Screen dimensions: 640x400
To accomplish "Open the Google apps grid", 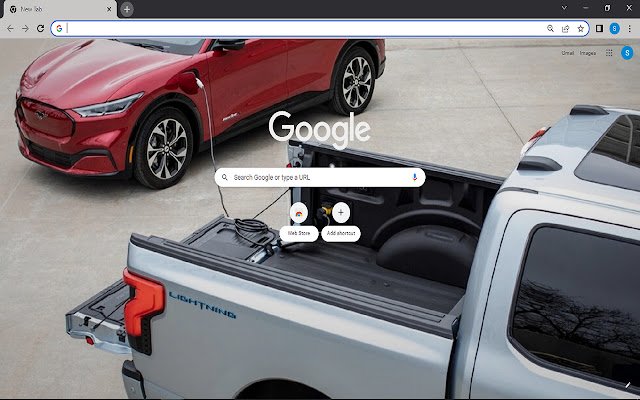I will point(609,53).
